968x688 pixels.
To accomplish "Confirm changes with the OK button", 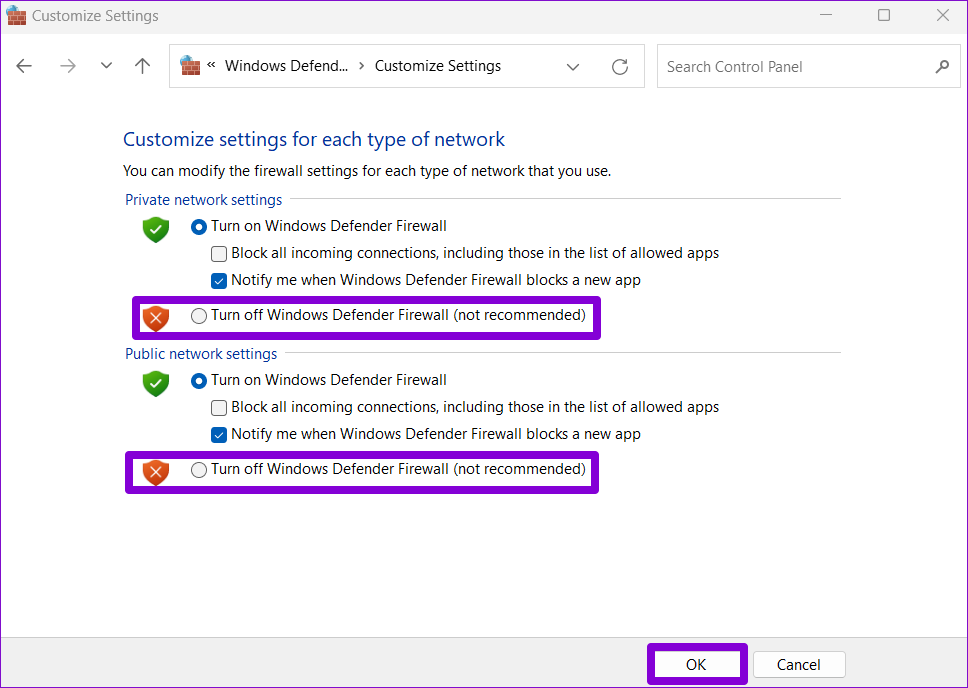I will 697,665.
